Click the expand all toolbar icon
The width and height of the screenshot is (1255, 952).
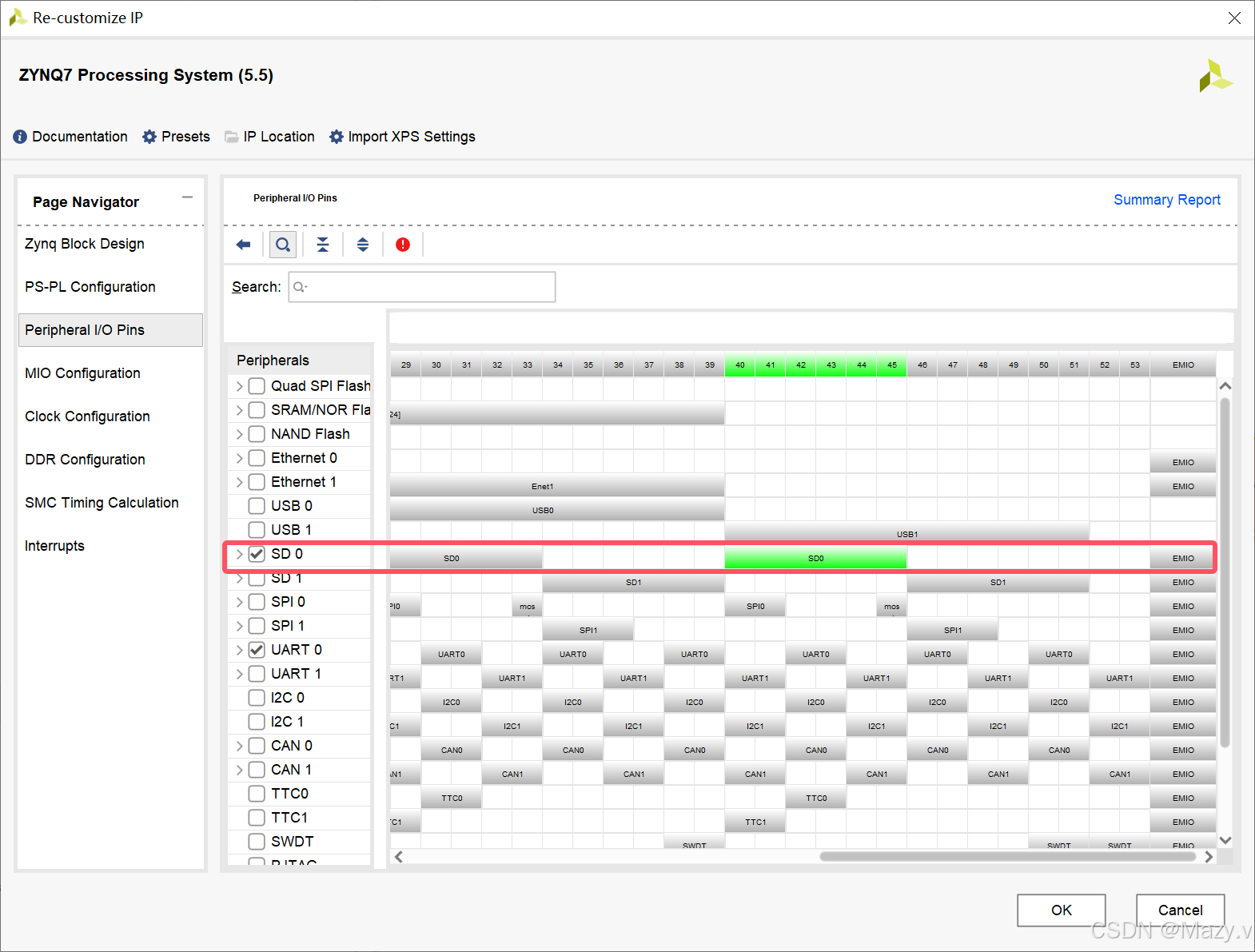tap(363, 245)
